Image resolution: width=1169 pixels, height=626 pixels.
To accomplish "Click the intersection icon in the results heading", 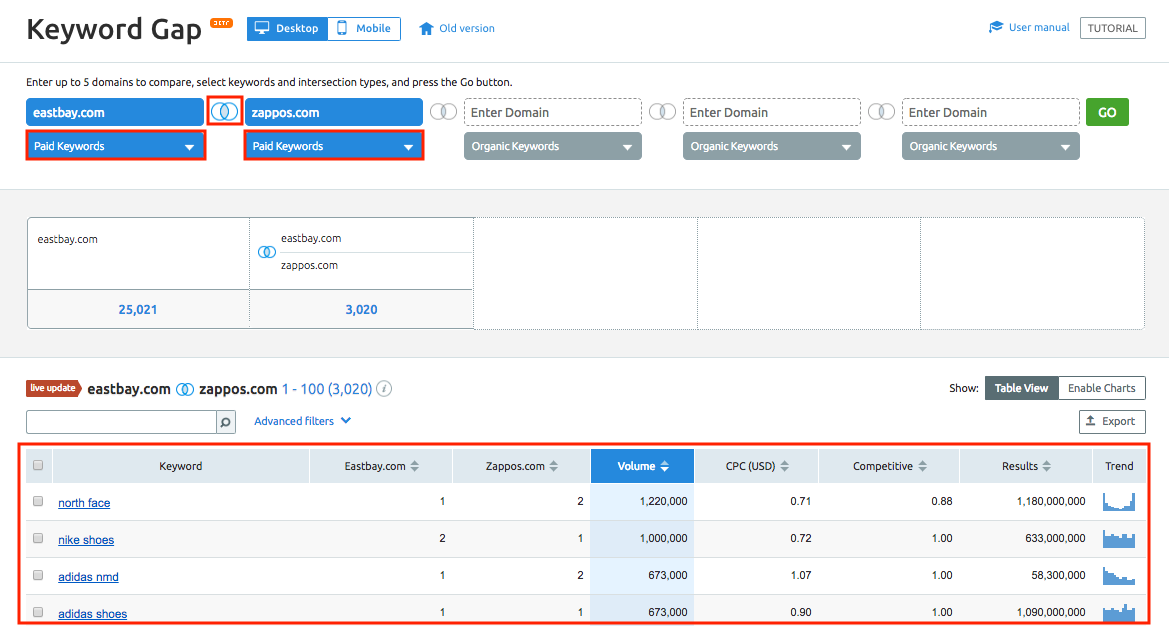I will (x=185, y=389).
